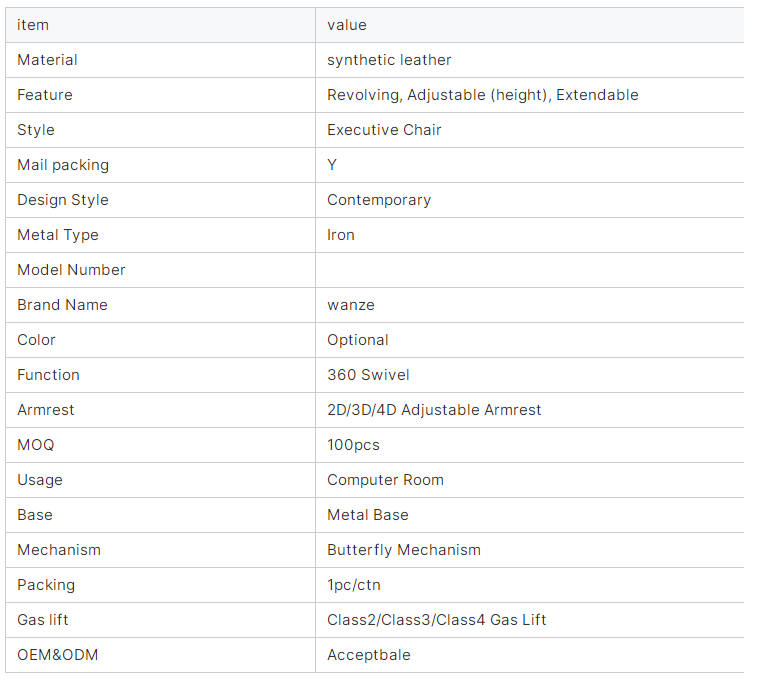
Task: Select the 'wanze' brand name value
Action: [351, 305]
